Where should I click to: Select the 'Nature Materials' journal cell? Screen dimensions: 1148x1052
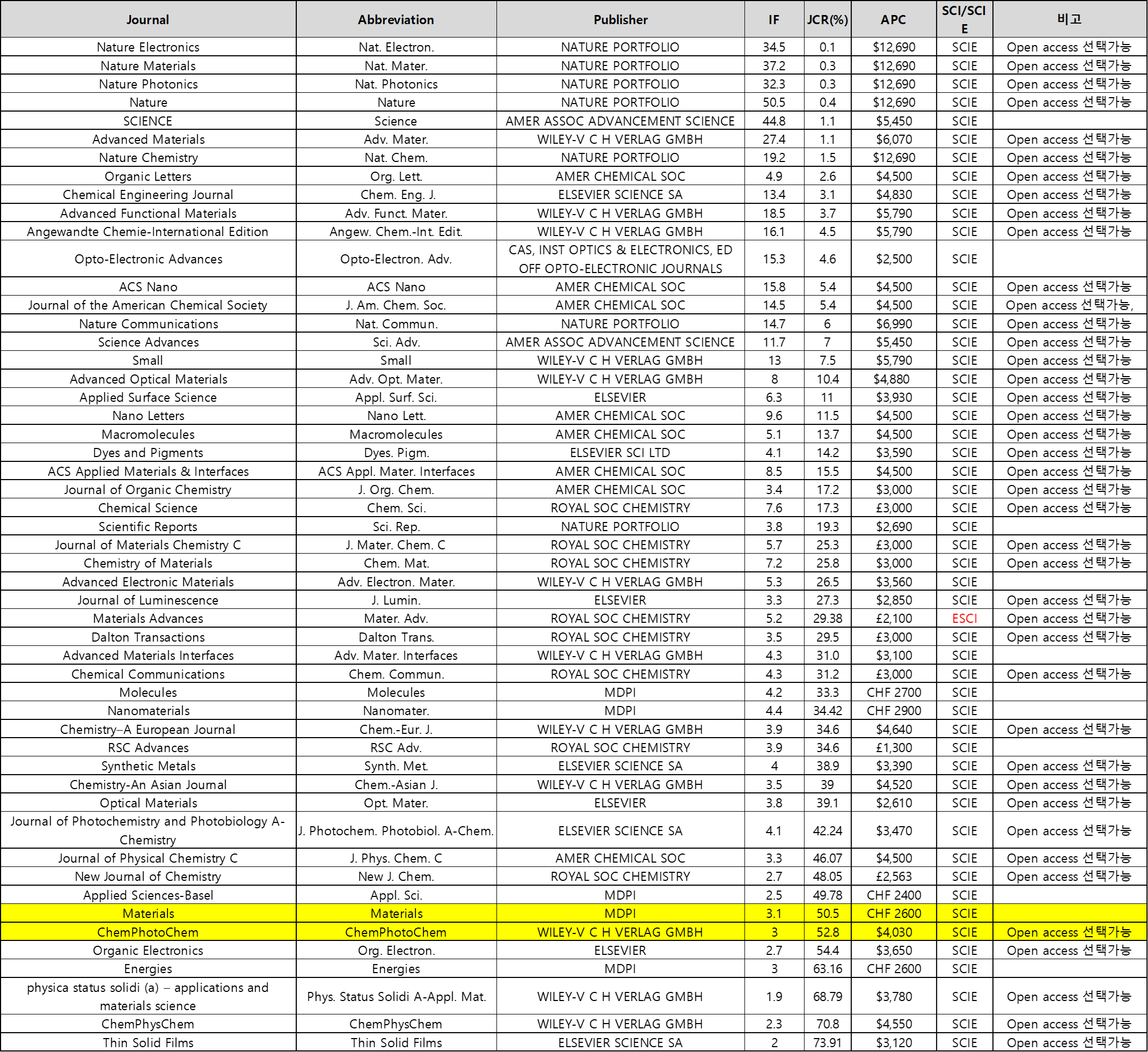tap(148, 65)
